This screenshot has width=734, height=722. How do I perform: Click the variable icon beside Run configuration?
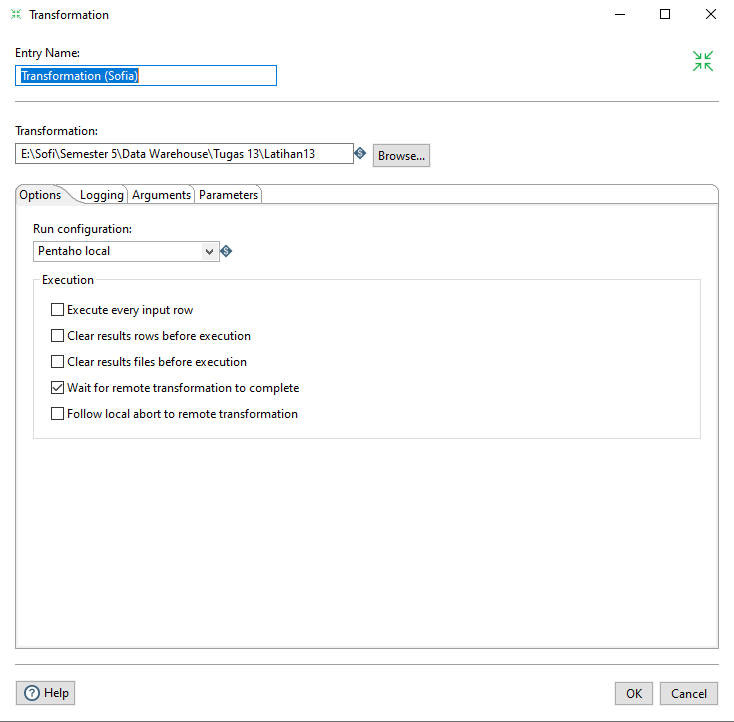[226, 251]
